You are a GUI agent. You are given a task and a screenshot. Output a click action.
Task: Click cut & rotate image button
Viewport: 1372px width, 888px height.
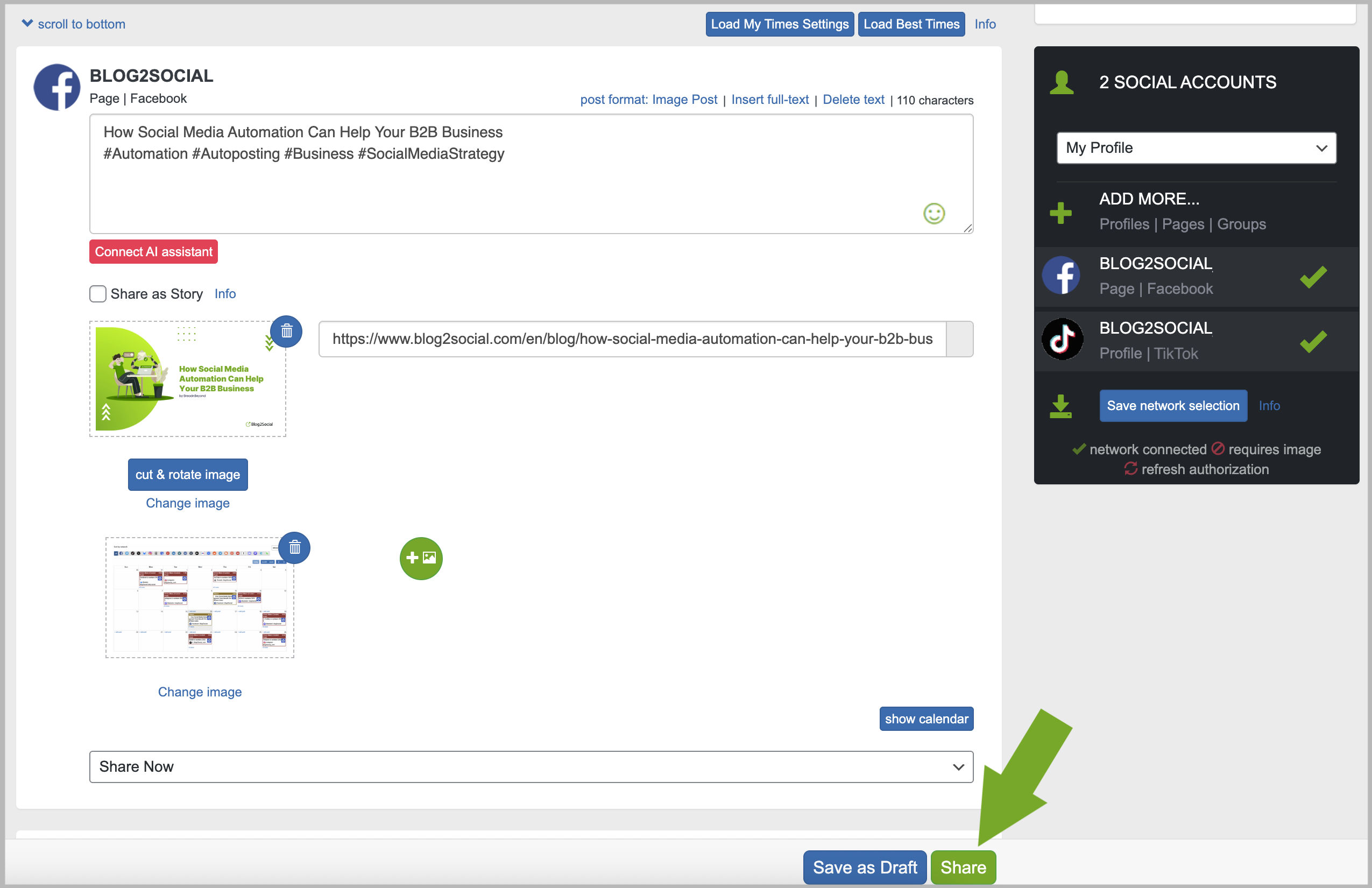tap(187, 474)
